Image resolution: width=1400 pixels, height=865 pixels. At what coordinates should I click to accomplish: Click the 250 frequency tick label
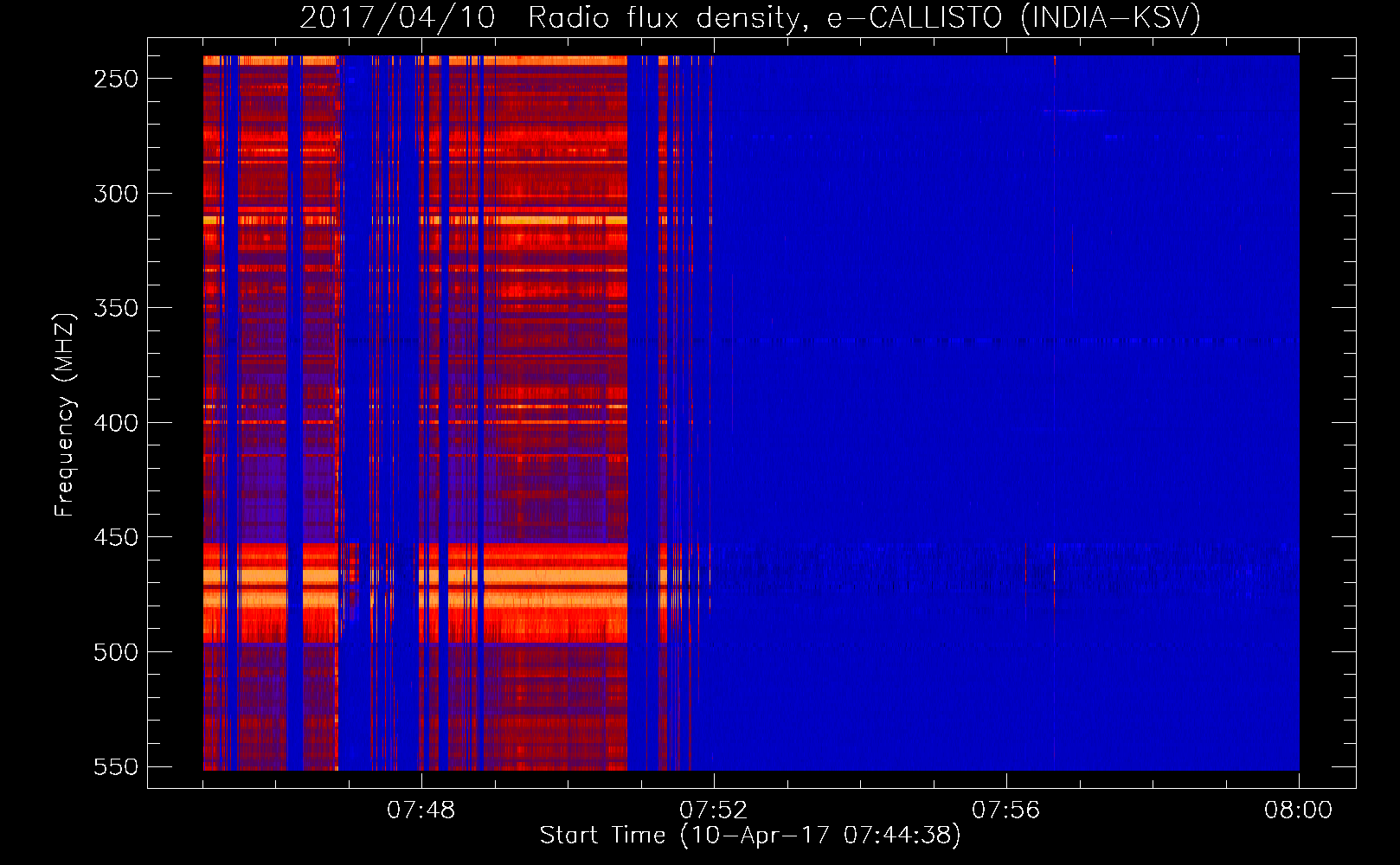point(116,79)
